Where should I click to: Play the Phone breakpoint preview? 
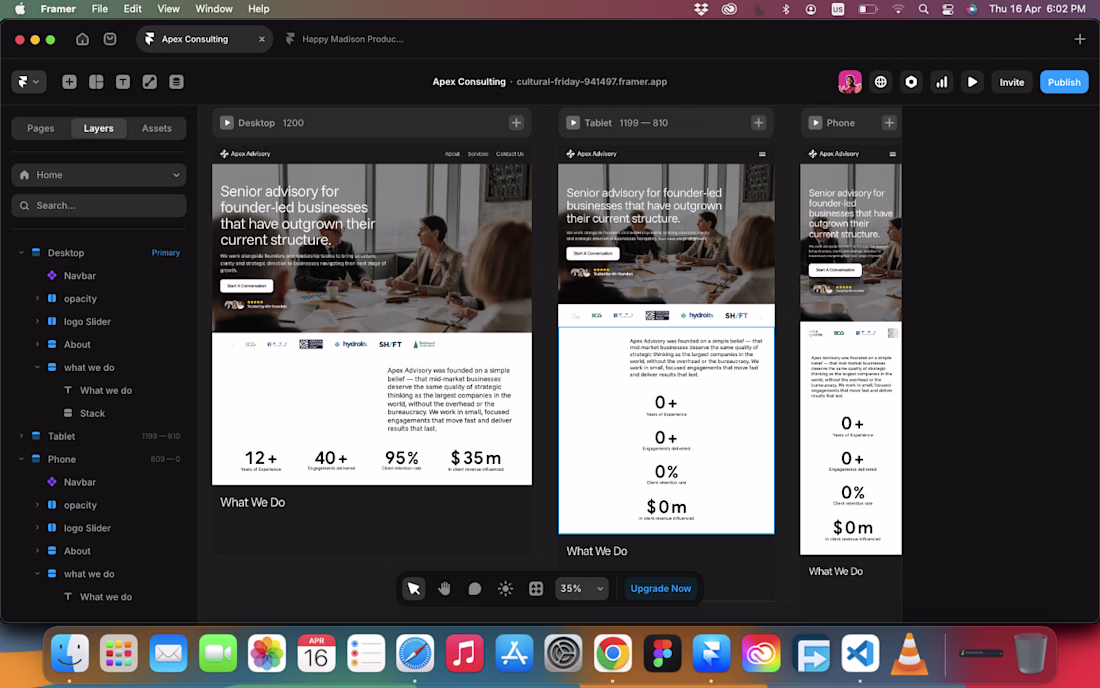tap(815, 123)
